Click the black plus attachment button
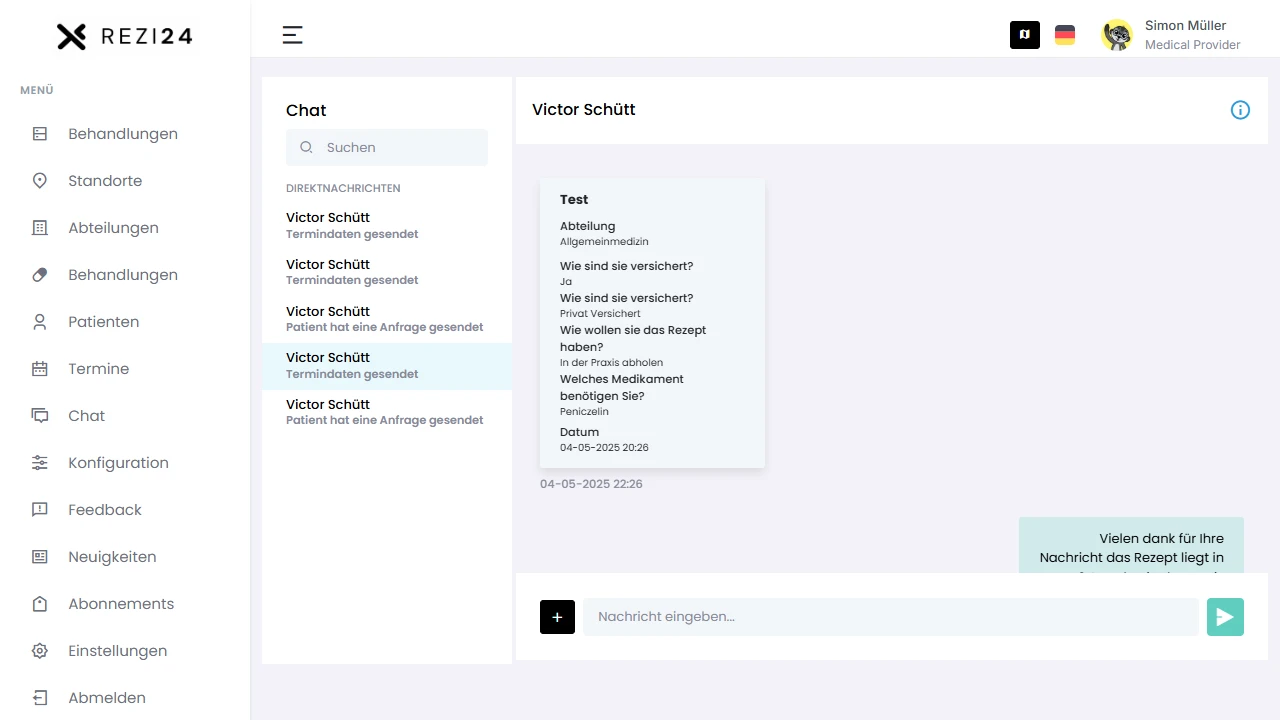 557,617
